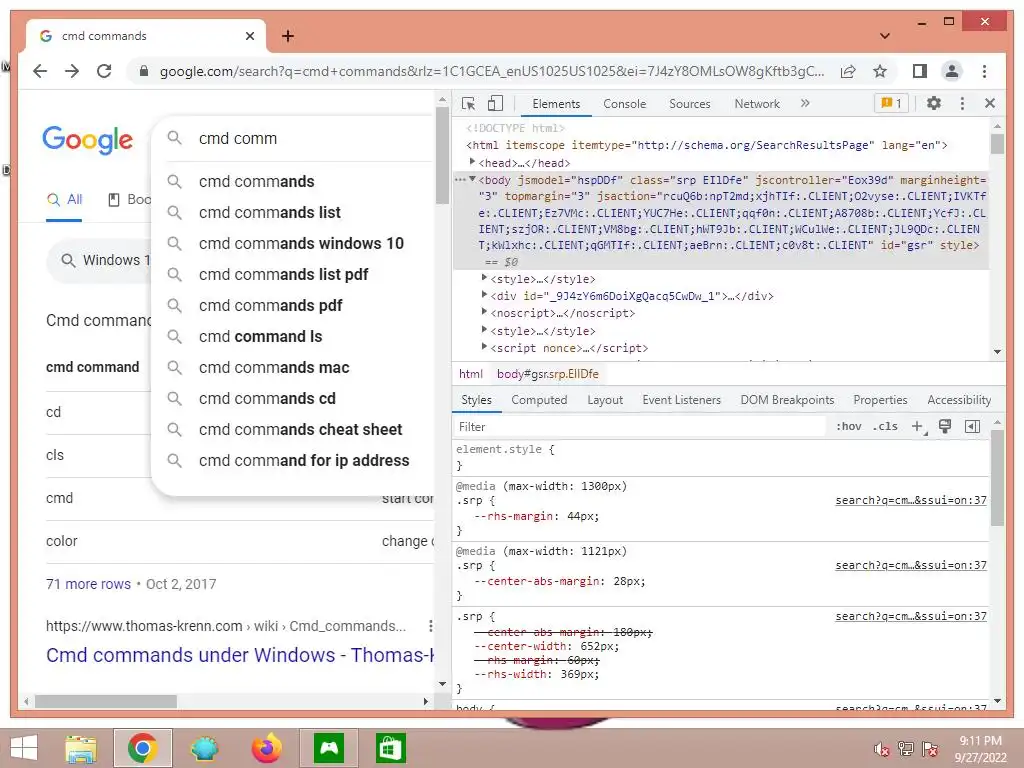Switch to the Network panel tab
This screenshot has height=768, width=1024.
click(x=757, y=104)
